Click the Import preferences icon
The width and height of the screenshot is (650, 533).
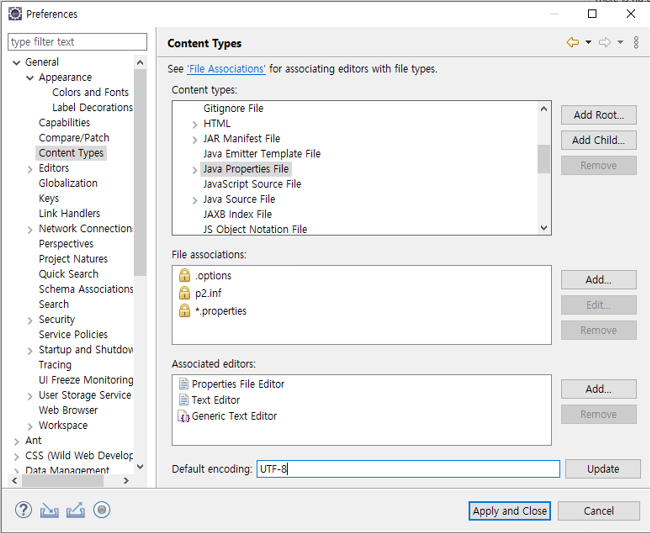pos(49,510)
